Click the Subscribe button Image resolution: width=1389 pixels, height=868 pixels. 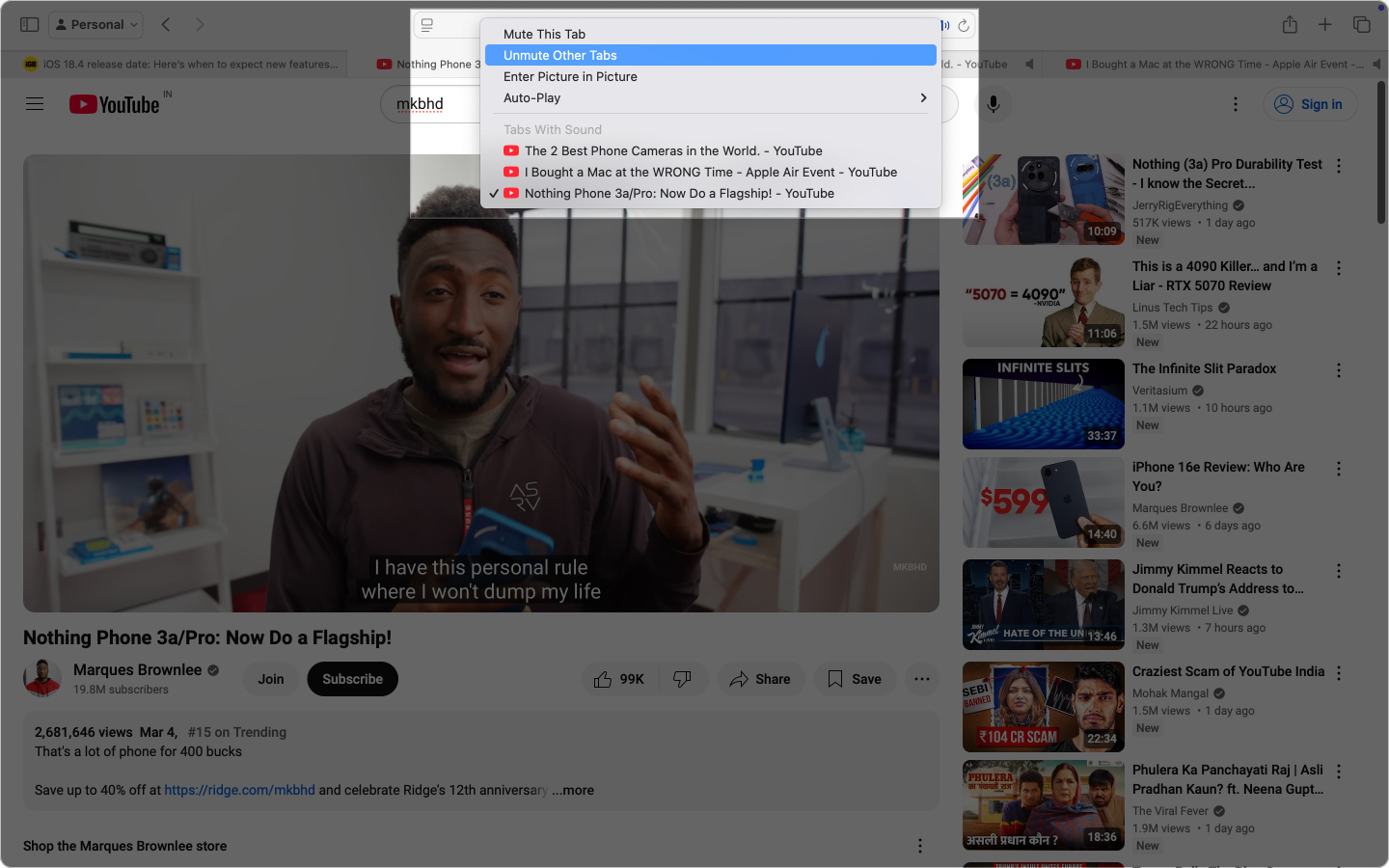352,679
